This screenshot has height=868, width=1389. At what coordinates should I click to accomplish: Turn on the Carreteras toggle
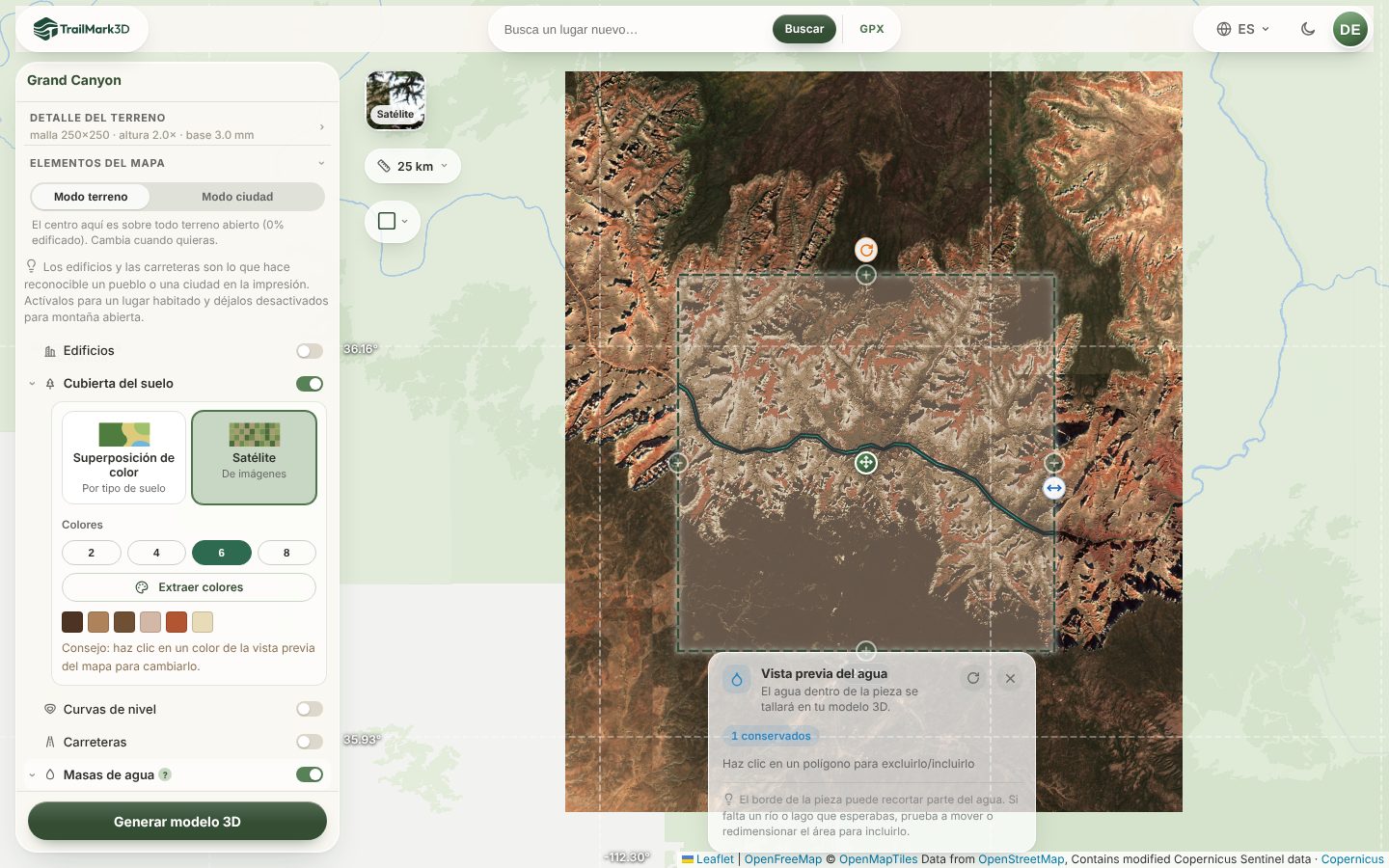pos(310,742)
